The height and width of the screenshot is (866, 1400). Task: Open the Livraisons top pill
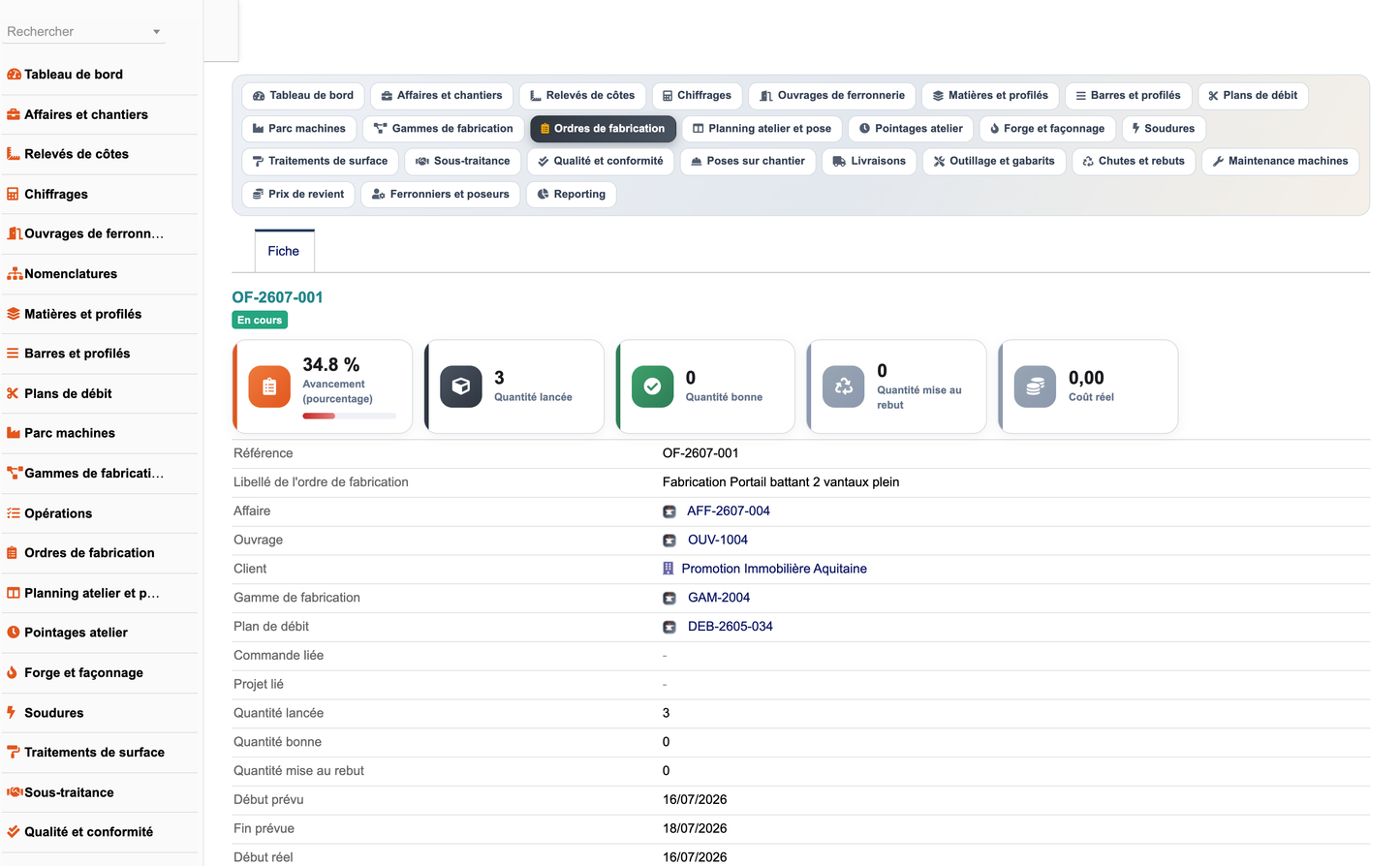pyautogui.click(x=869, y=162)
